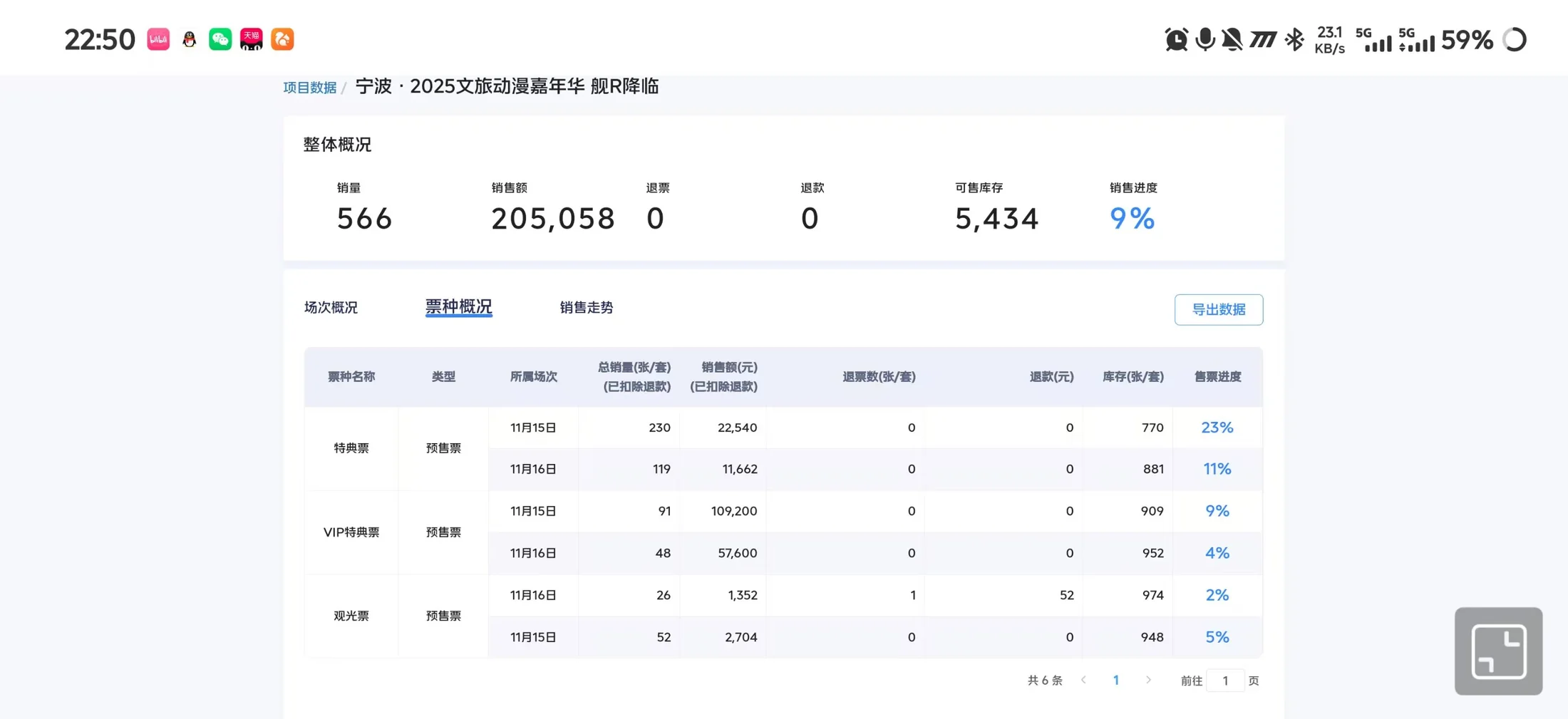Tap the microphone status icon
The width and height of the screenshot is (1568, 719).
coord(1205,39)
